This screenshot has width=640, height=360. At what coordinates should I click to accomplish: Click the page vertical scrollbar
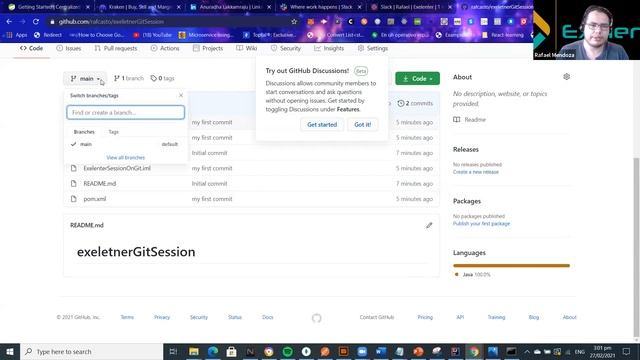tap(636, 247)
